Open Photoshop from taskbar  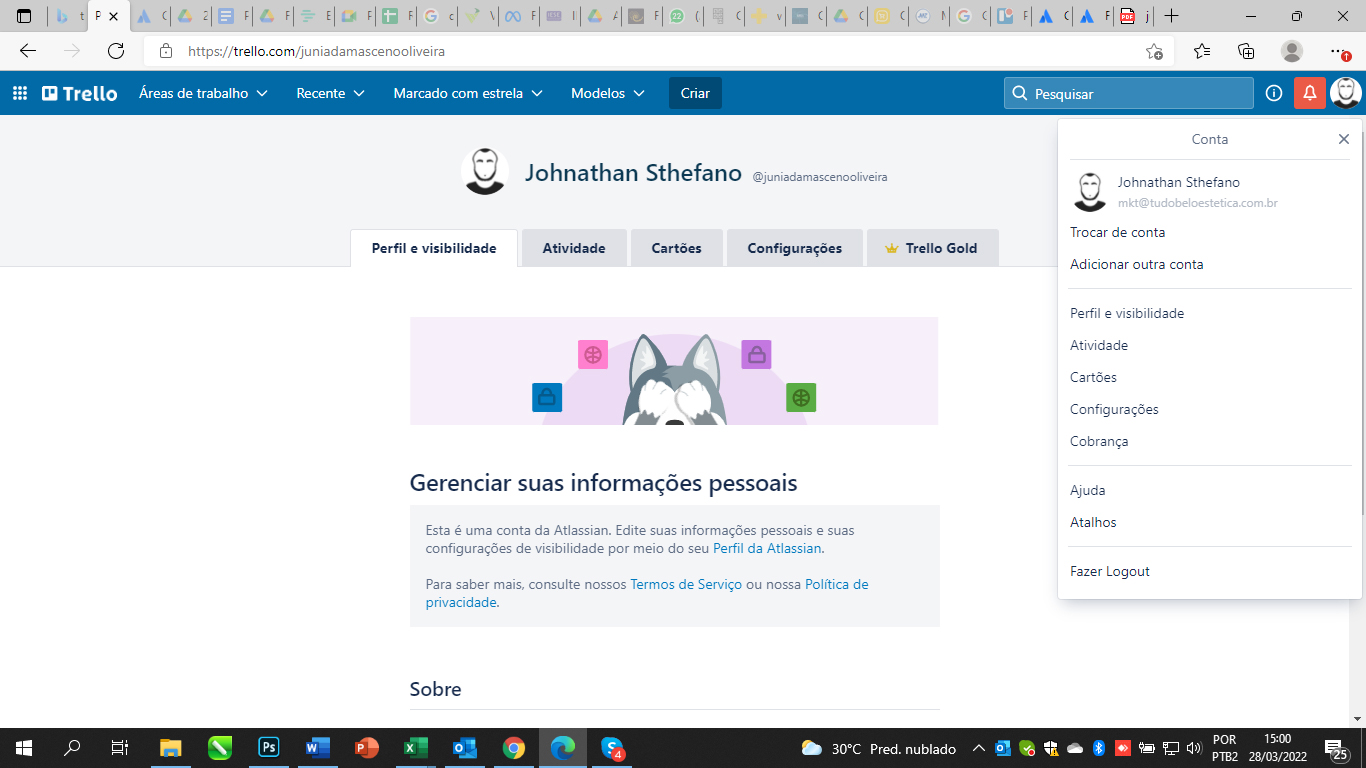269,748
